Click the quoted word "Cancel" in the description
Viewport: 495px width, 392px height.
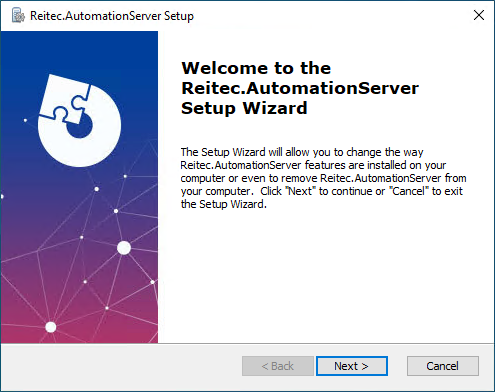[408, 191]
